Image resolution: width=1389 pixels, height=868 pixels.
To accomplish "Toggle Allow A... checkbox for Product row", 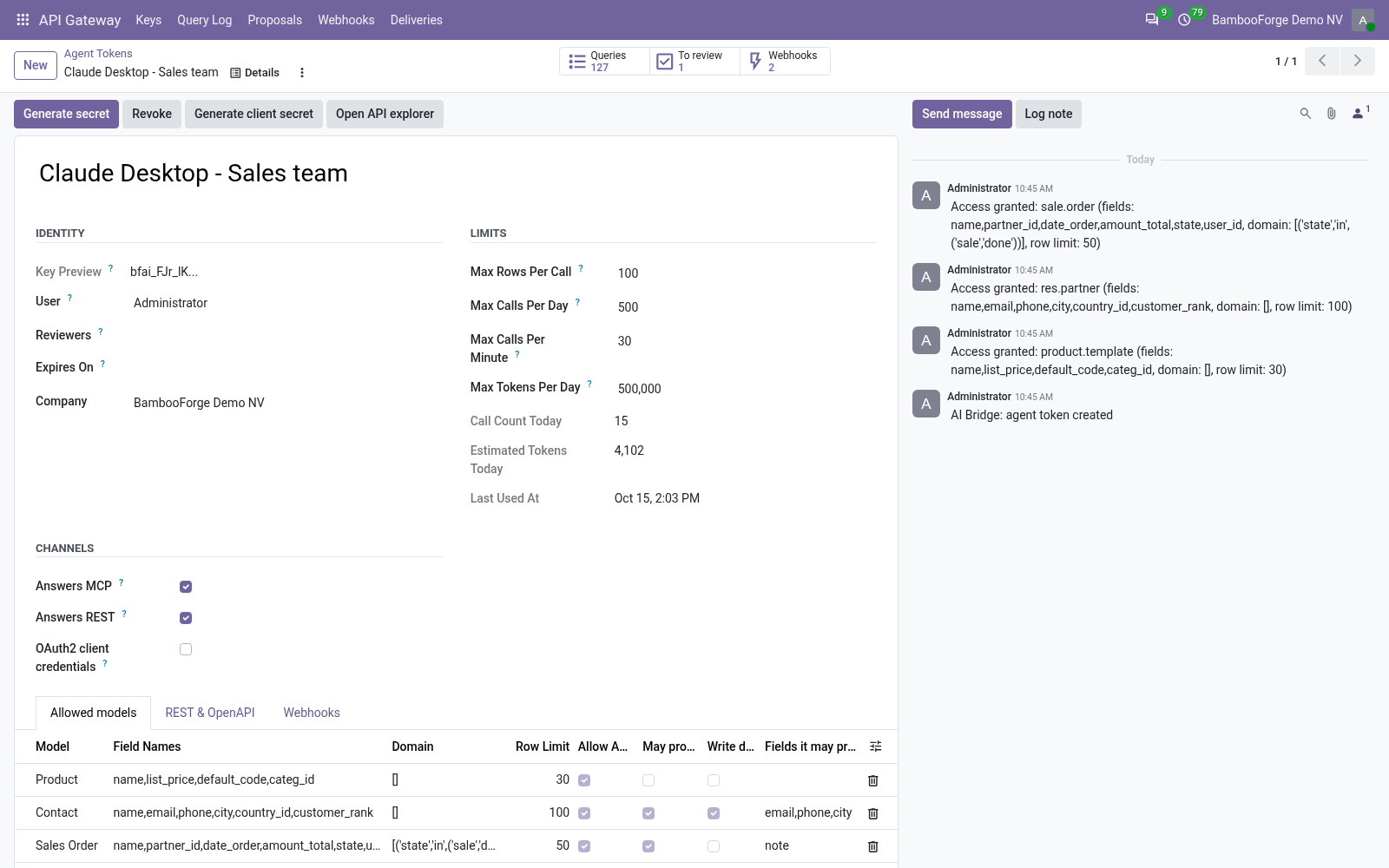I will click(x=584, y=780).
